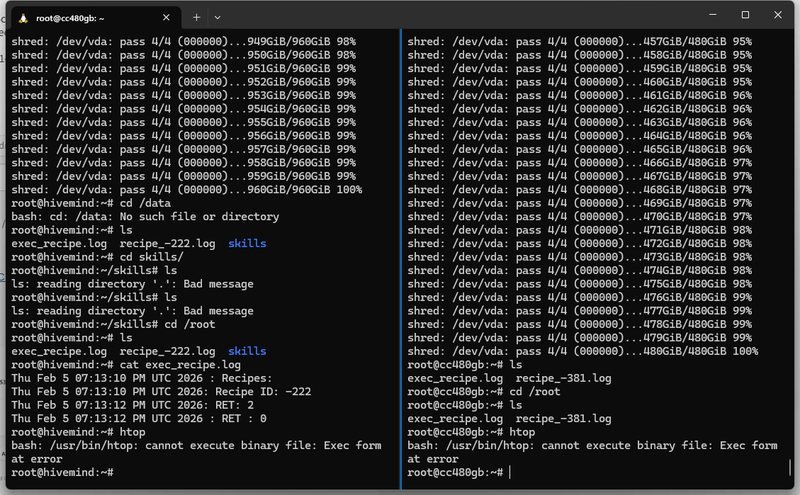The width and height of the screenshot is (800, 495).
Task: Open a new tab with the plus button
Action: 197,17
